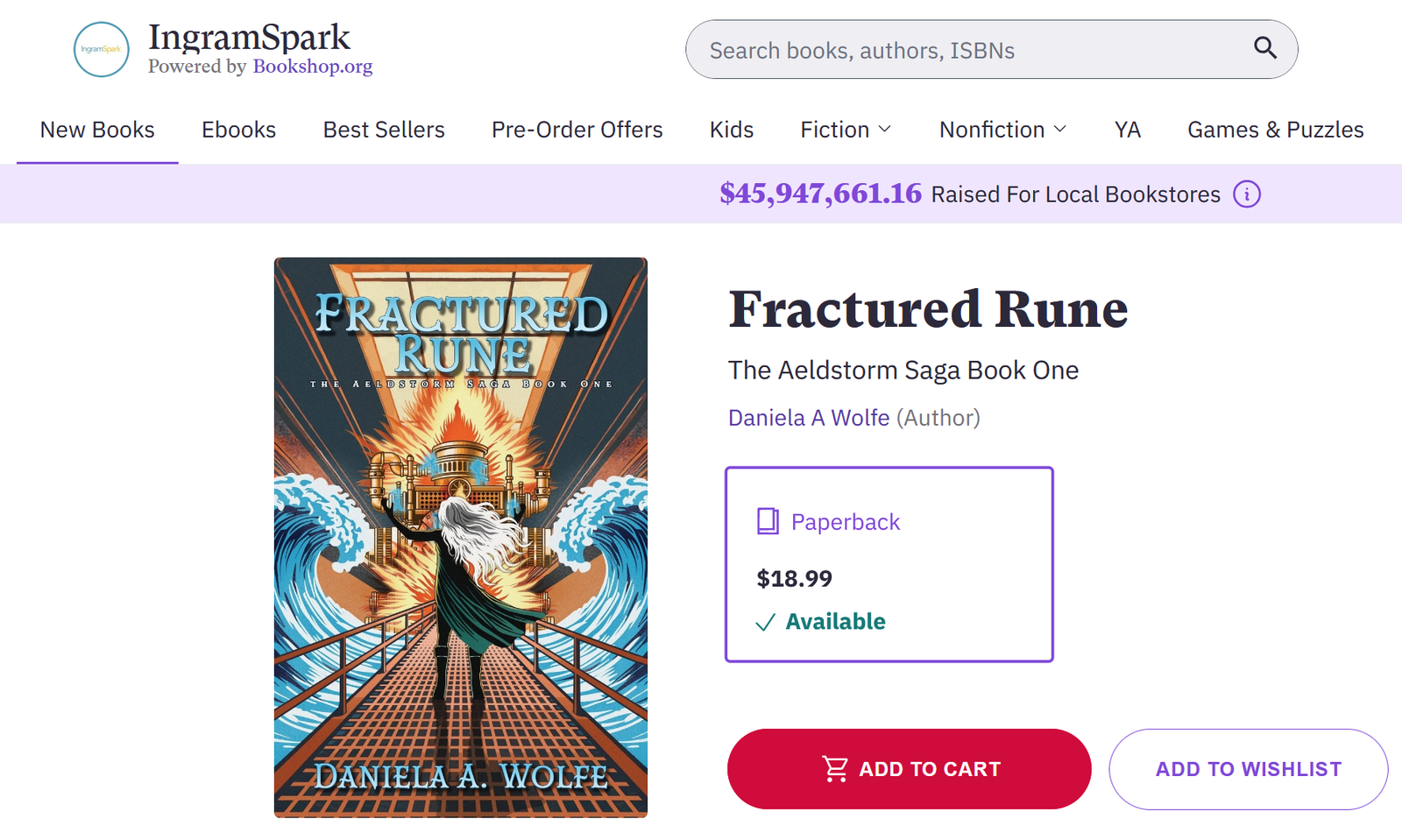This screenshot has height=840, width=1402.
Task: Click the IngramSpark circular logo
Action: (x=102, y=50)
